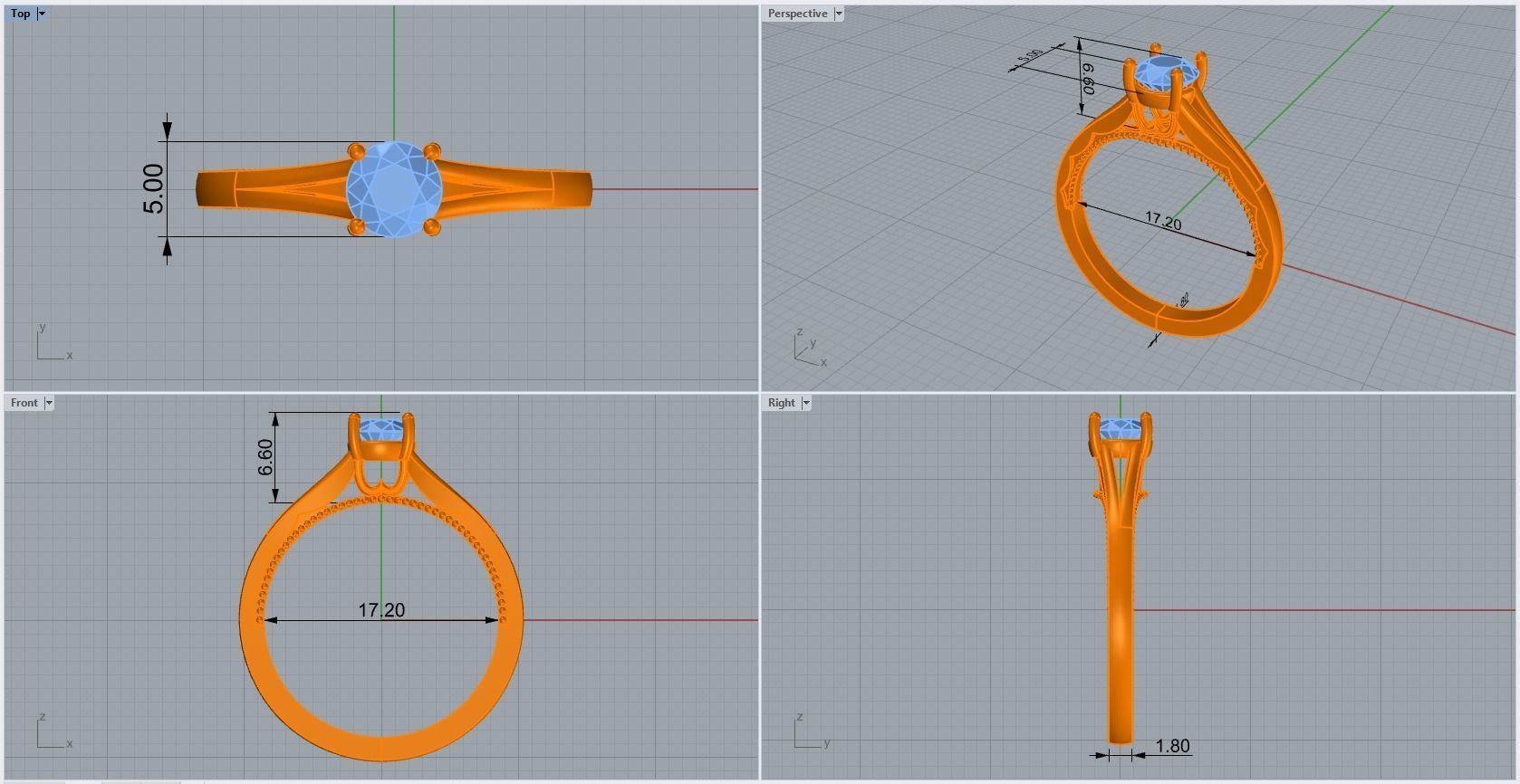Activate the Right viewport title label
Viewport: 1520px width, 784px height.
(782, 403)
